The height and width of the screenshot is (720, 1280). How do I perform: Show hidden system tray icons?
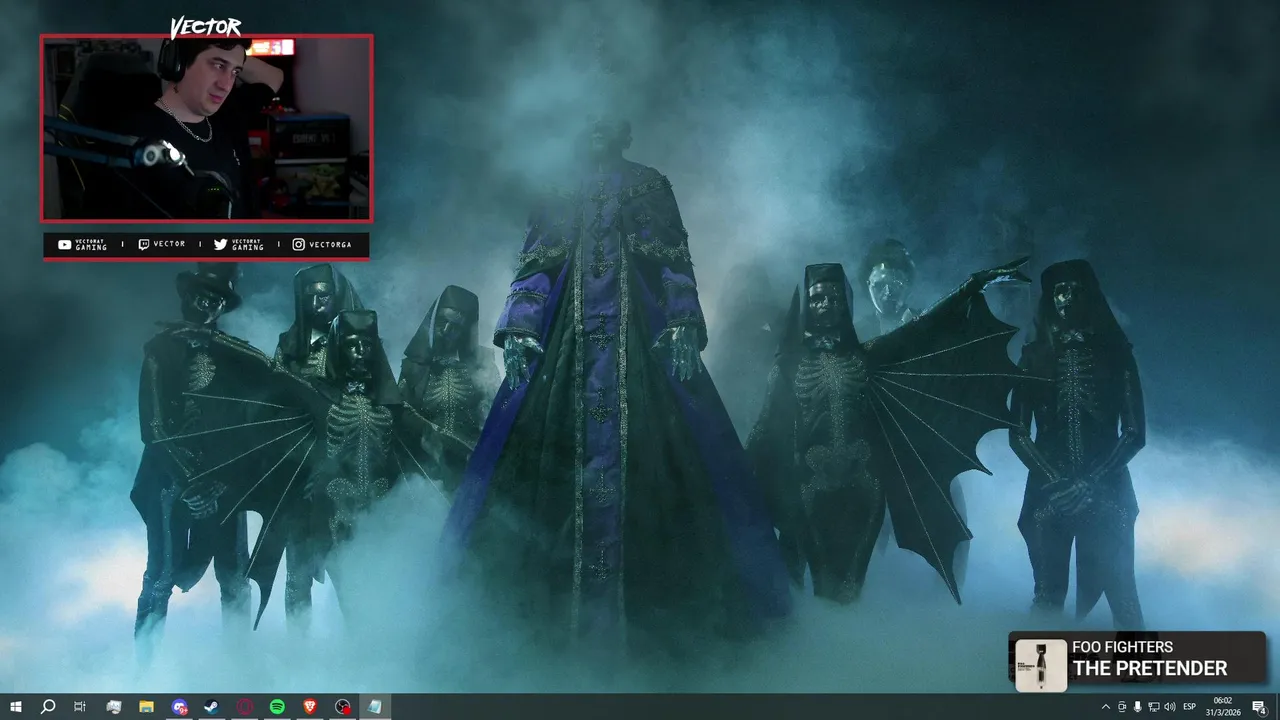[1105, 707]
